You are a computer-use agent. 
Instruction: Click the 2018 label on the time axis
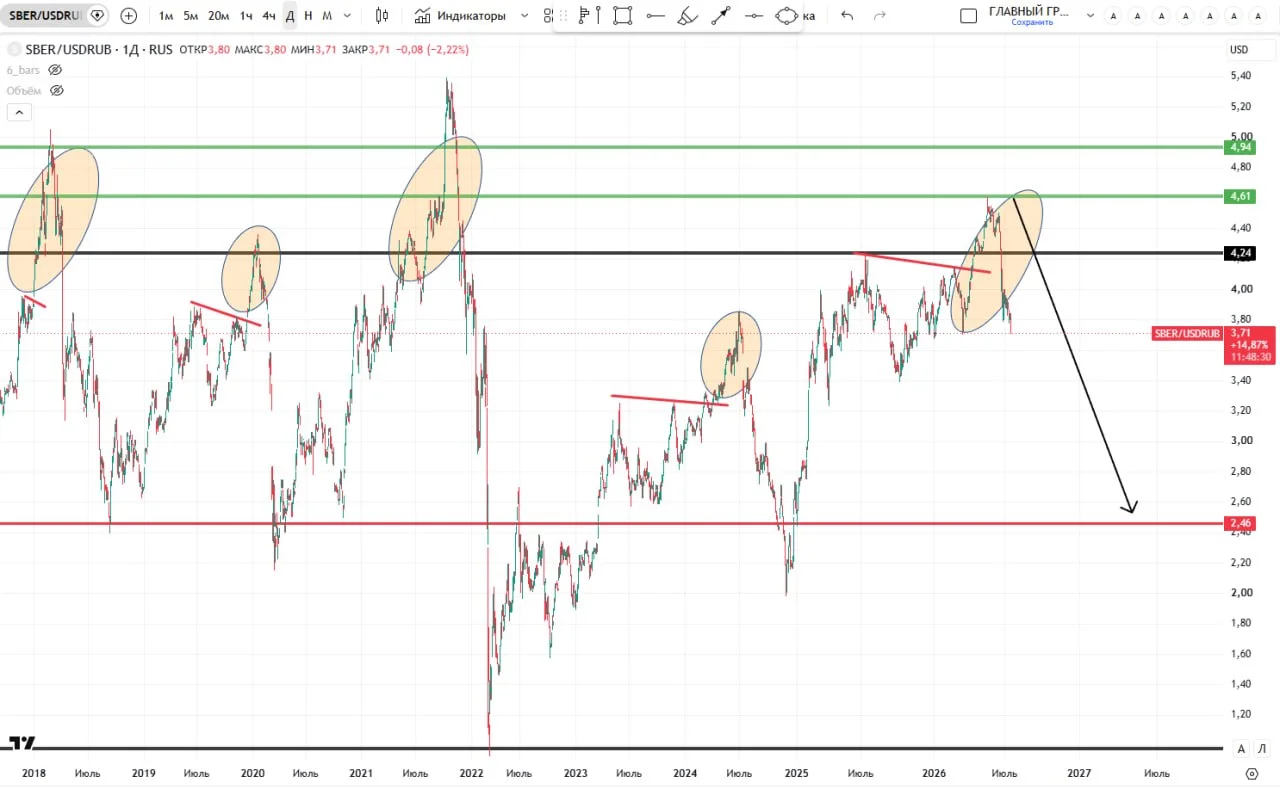point(34,773)
